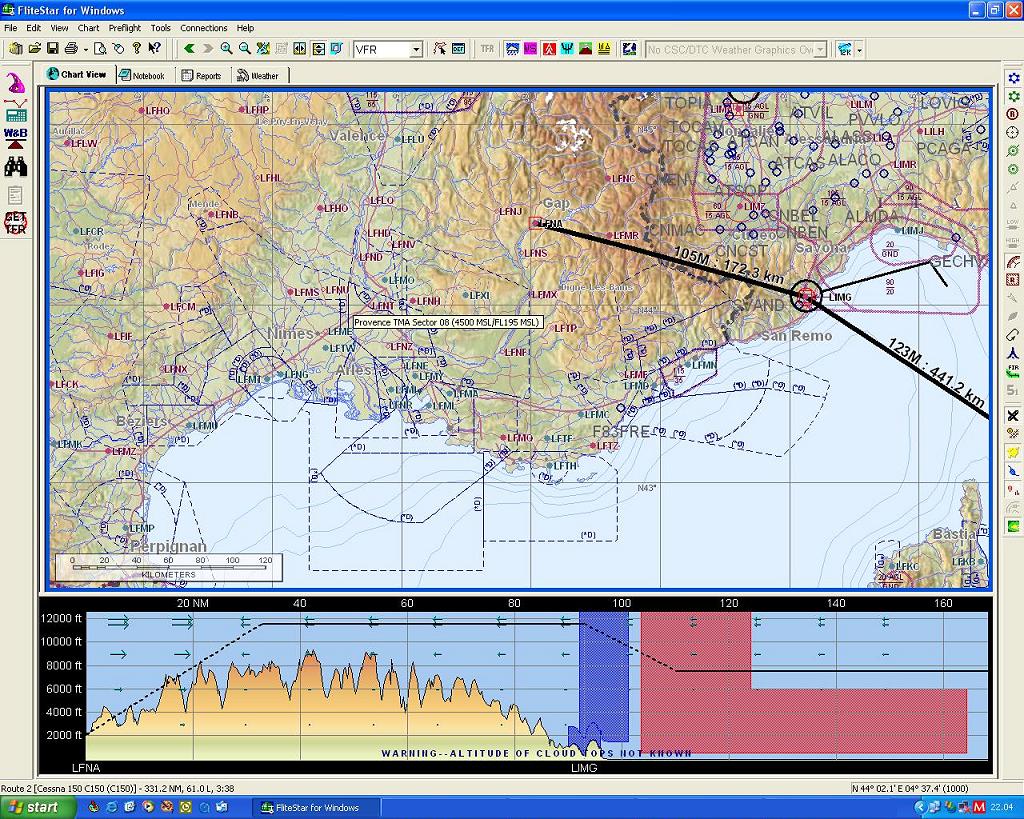Click the magenta weather overlay icon
This screenshot has width=1024, height=819.
coord(530,49)
